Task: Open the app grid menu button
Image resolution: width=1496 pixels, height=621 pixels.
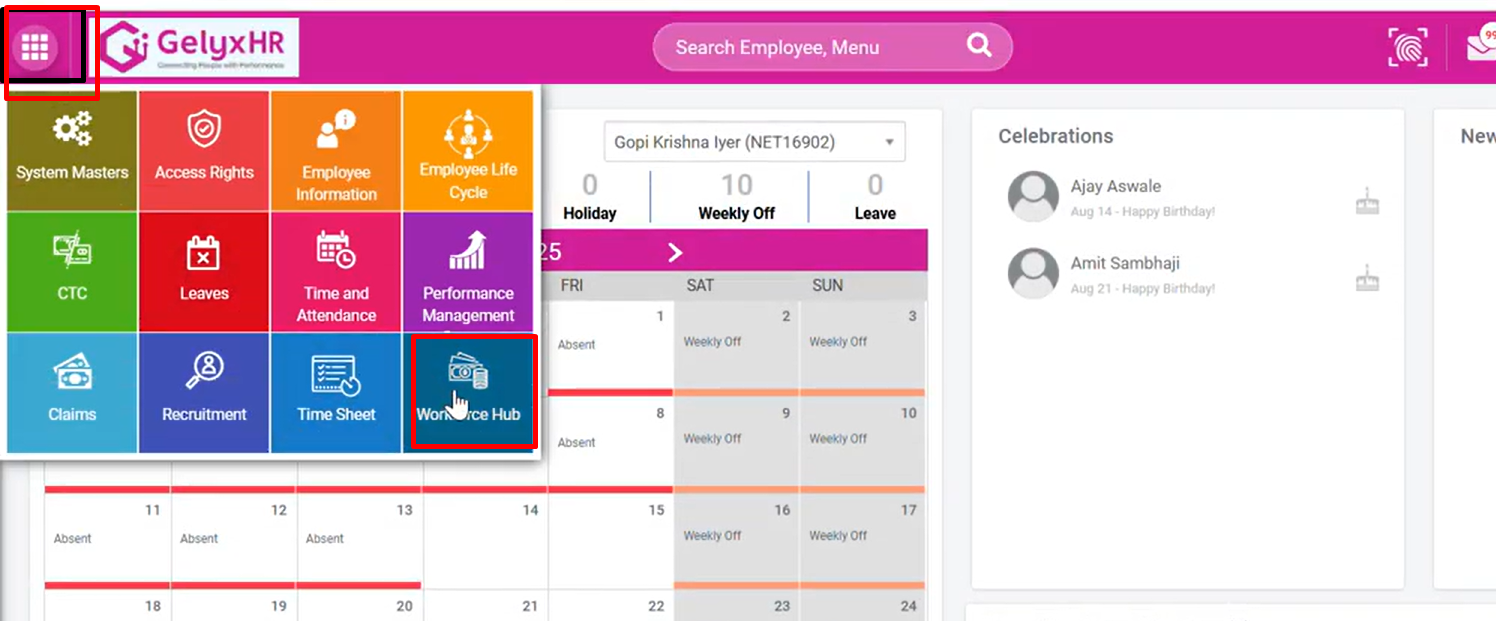Action: [36, 47]
